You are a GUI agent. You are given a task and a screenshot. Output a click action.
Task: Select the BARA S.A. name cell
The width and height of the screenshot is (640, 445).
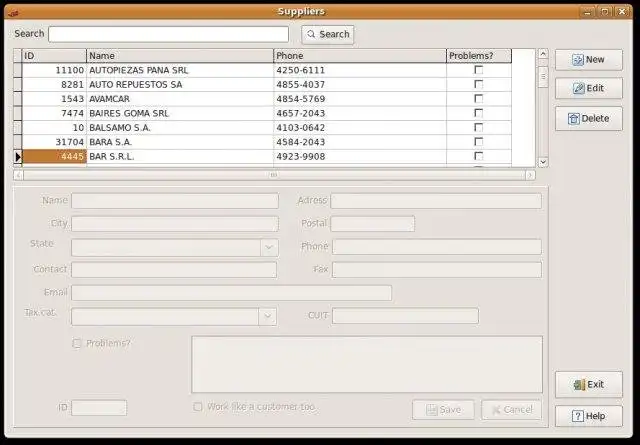click(x=180, y=142)
